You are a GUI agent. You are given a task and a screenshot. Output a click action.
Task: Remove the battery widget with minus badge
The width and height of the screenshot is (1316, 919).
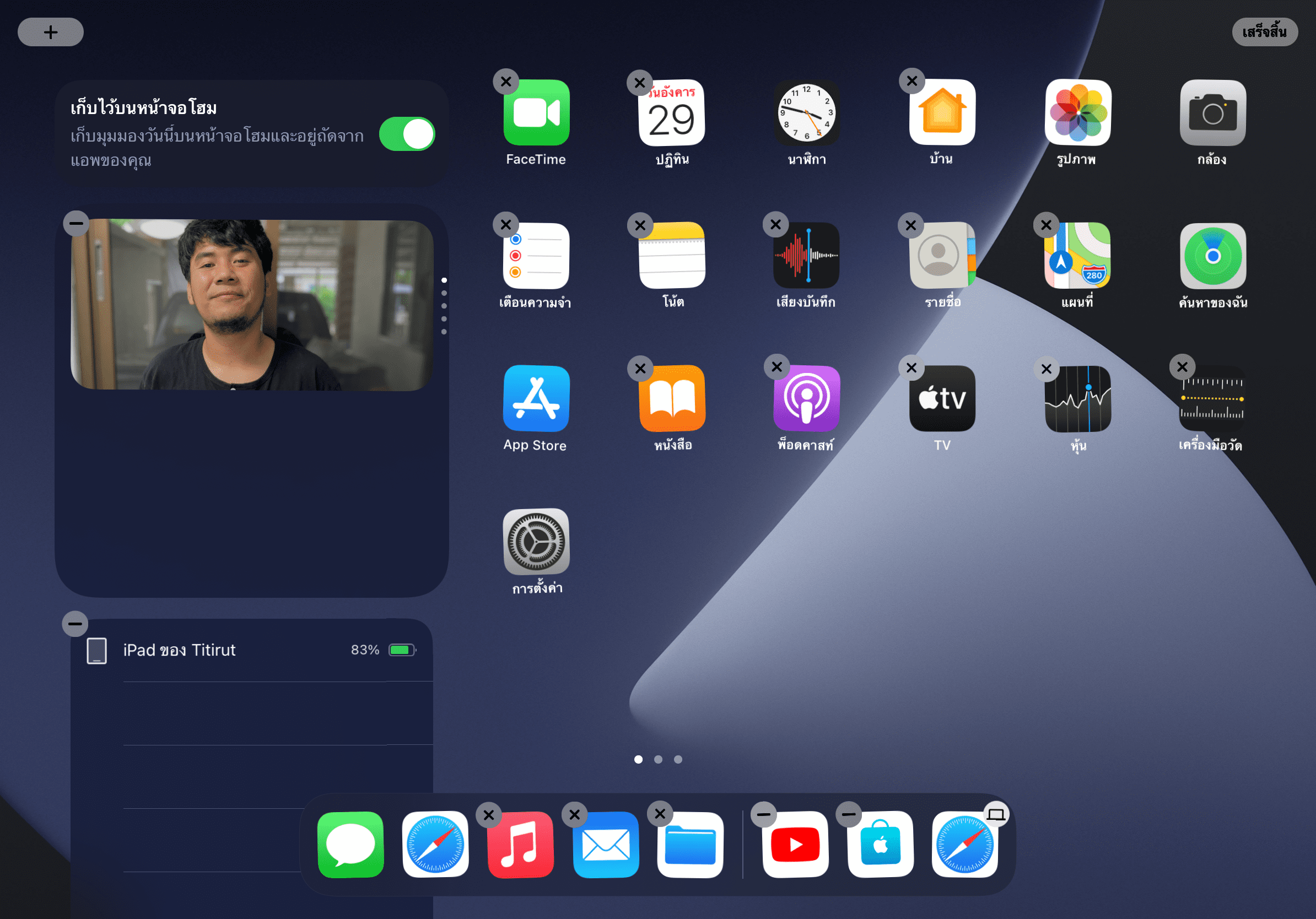75,623
